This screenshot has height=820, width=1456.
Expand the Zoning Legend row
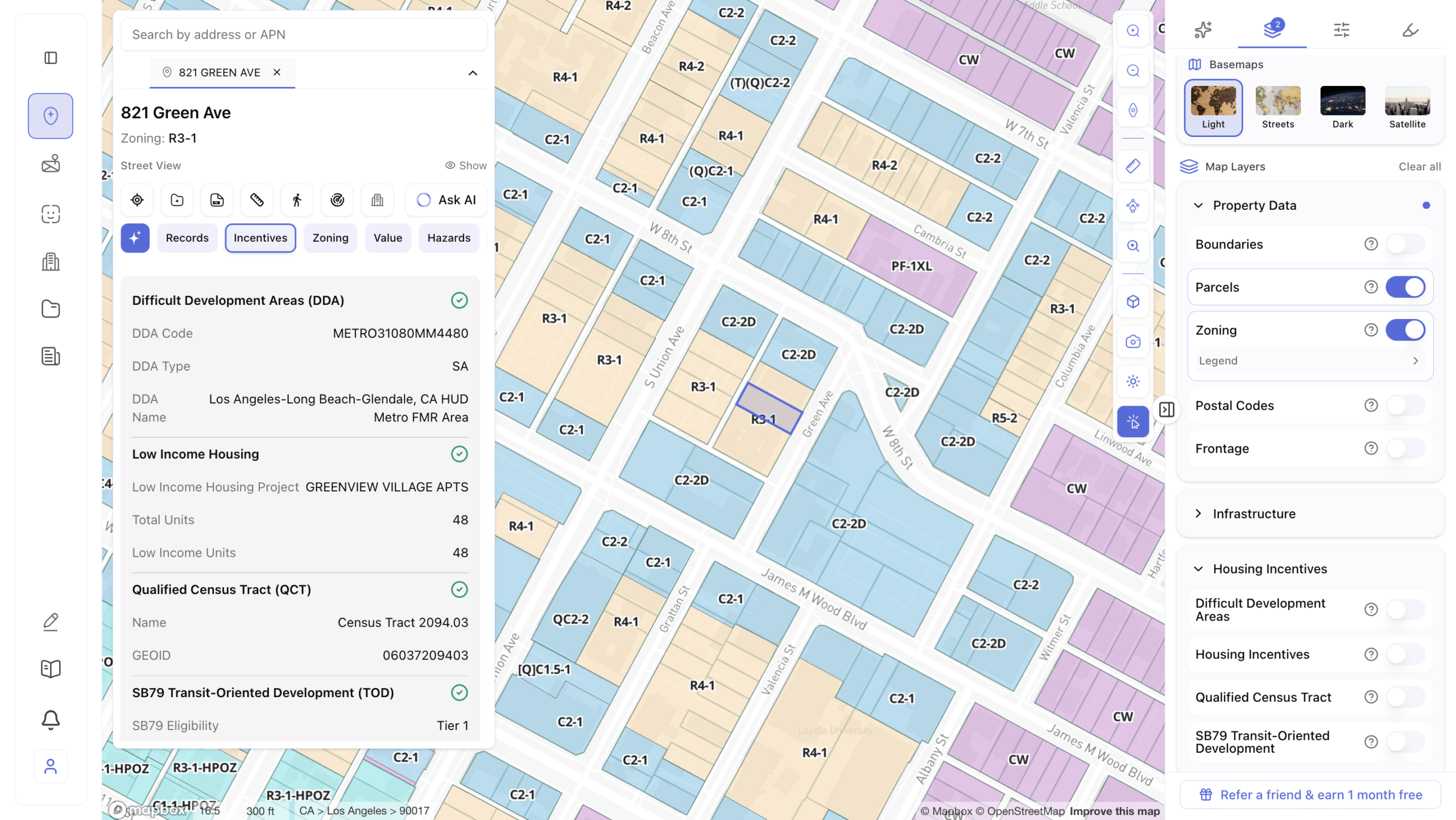[x=1309, y=361]
